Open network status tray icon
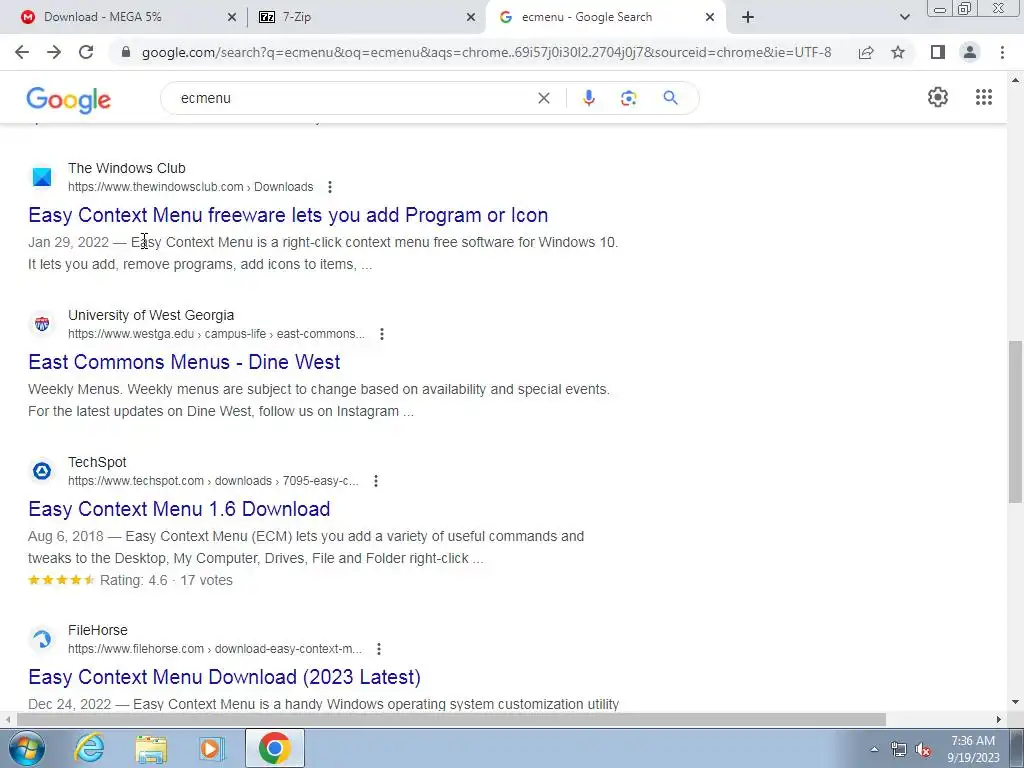Viewport: 1024px width, 768px height. point(899,750)
